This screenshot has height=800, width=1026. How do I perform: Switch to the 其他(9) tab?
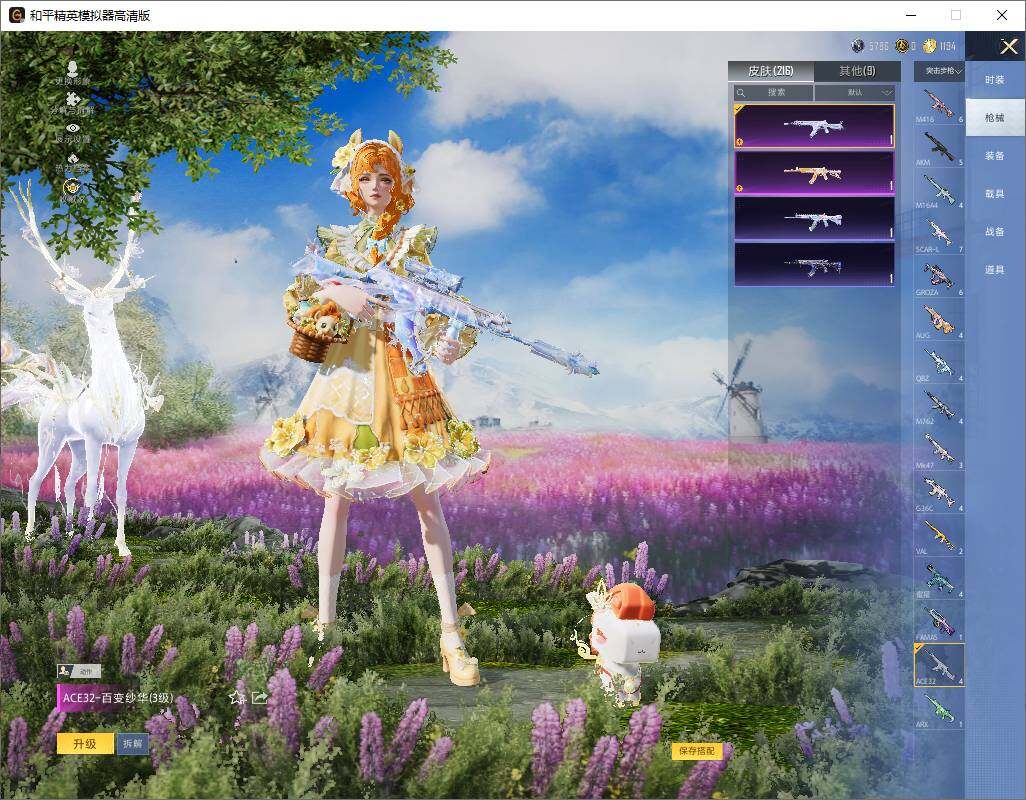[x=857, y=71]
